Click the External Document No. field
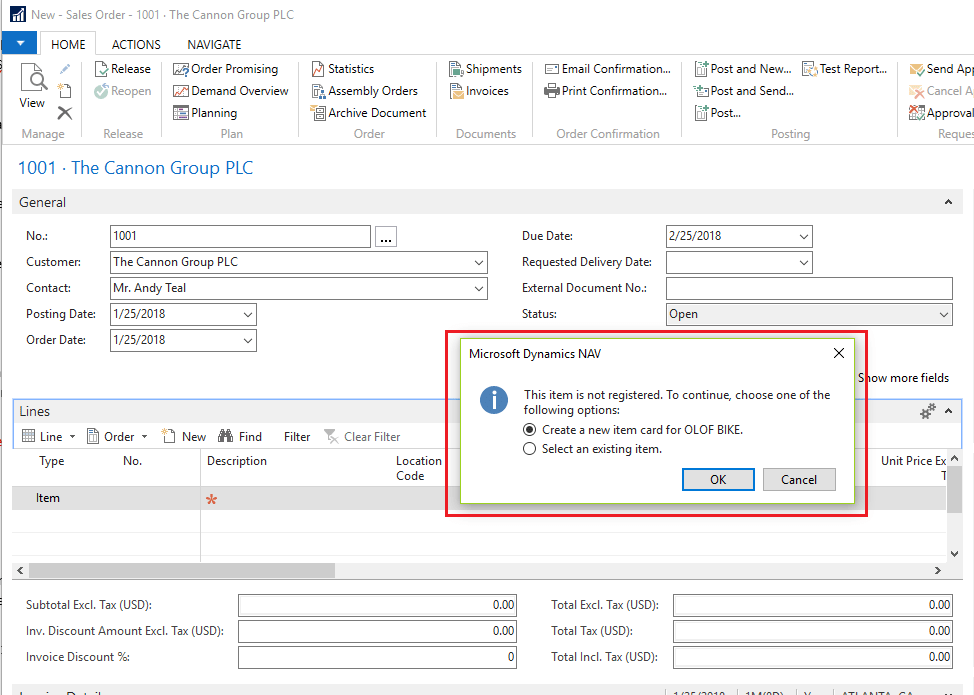The height and width of the screenshot is (695, 974). [x=809, y=289]
